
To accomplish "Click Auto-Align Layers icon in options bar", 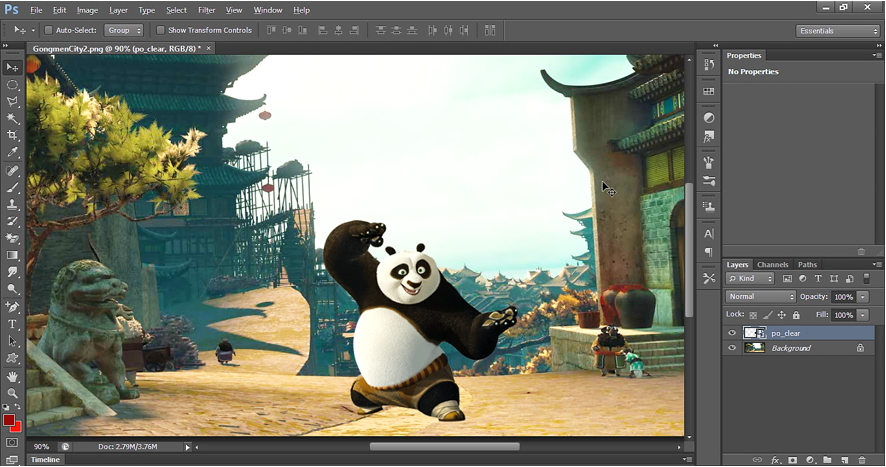I will (490, 30).
